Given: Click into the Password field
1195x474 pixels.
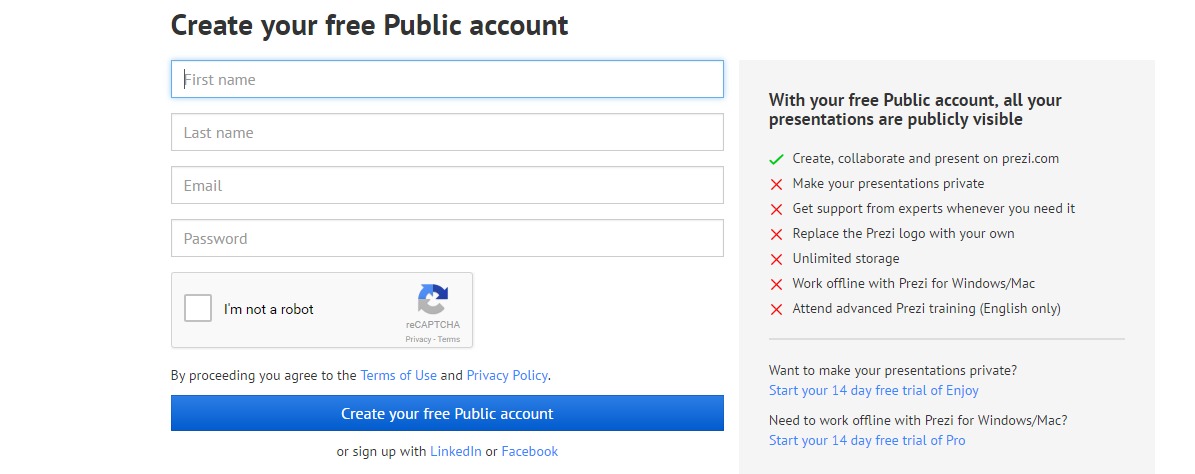Looking at the screenshot, I should 447,239.
